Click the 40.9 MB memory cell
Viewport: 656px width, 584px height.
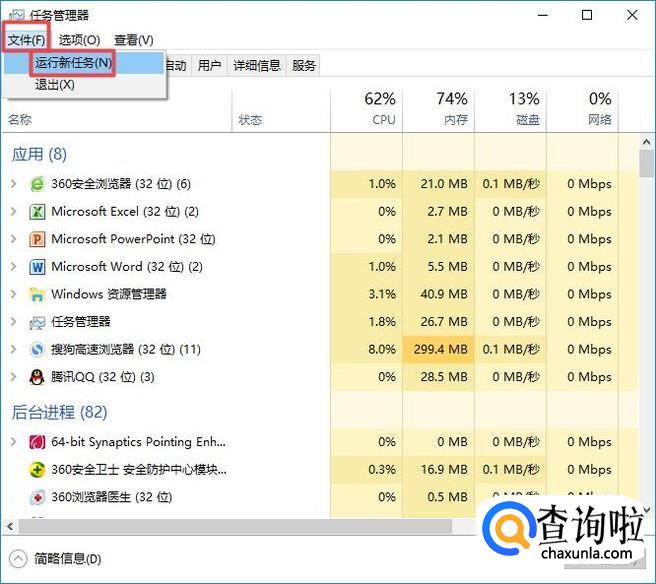[x=438, y=294]
